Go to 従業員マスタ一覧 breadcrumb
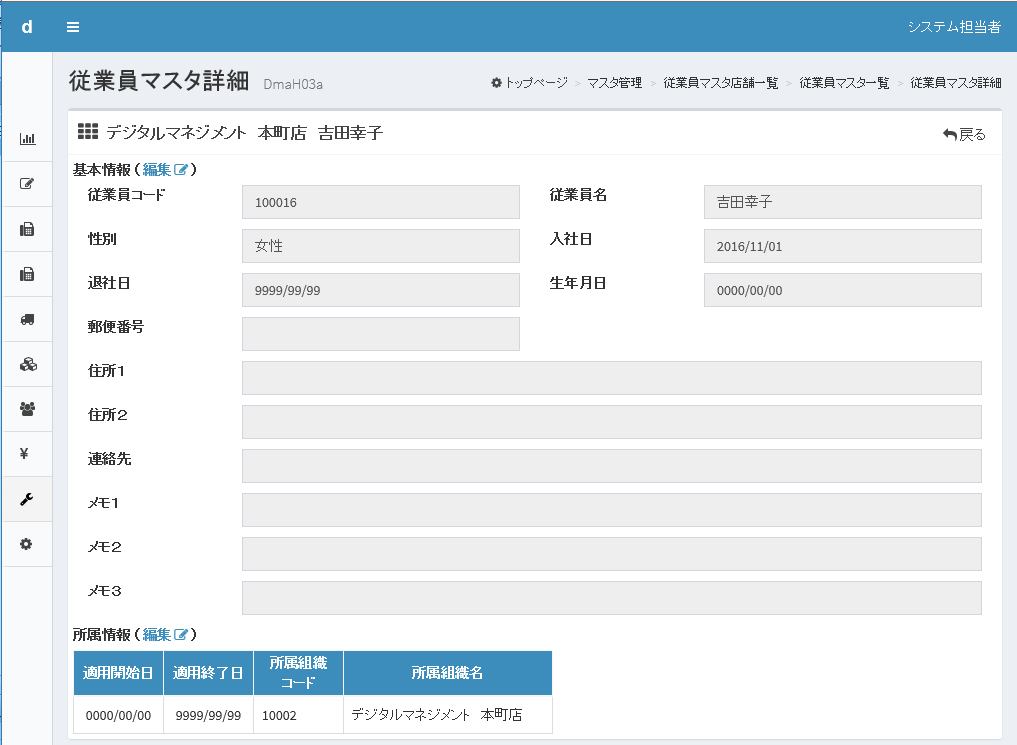 844,82
